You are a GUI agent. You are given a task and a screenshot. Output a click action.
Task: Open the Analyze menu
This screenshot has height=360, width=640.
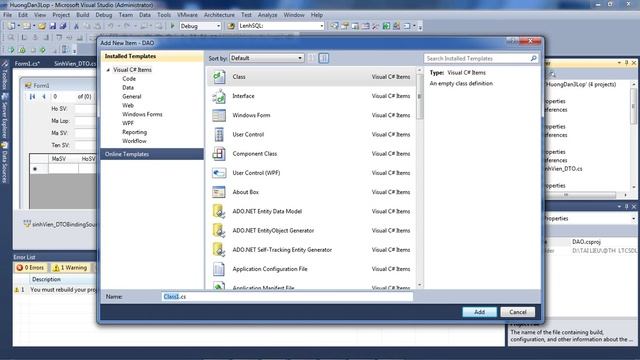click(267, 15)
